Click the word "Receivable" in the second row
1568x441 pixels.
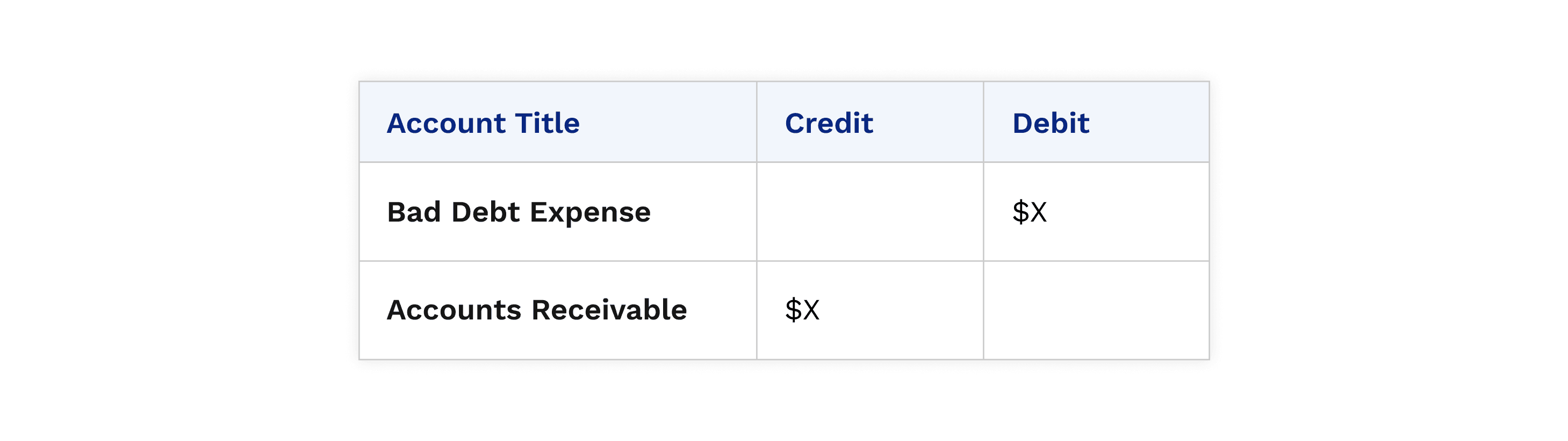tap(609, 310)
